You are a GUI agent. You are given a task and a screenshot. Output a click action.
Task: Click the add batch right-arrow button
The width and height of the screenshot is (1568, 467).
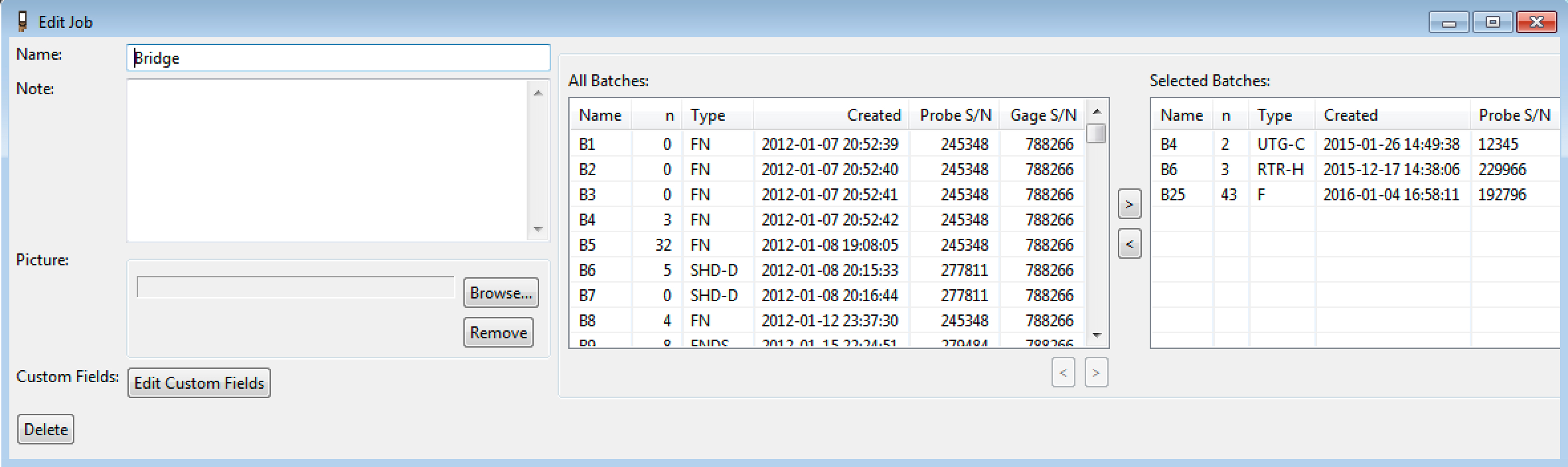coord(1129,204)
